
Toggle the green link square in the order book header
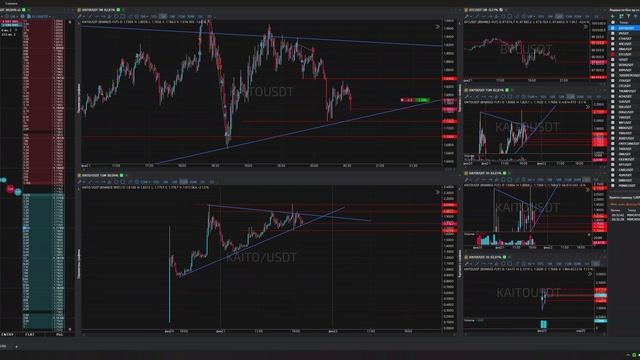[x=24, y=10]
